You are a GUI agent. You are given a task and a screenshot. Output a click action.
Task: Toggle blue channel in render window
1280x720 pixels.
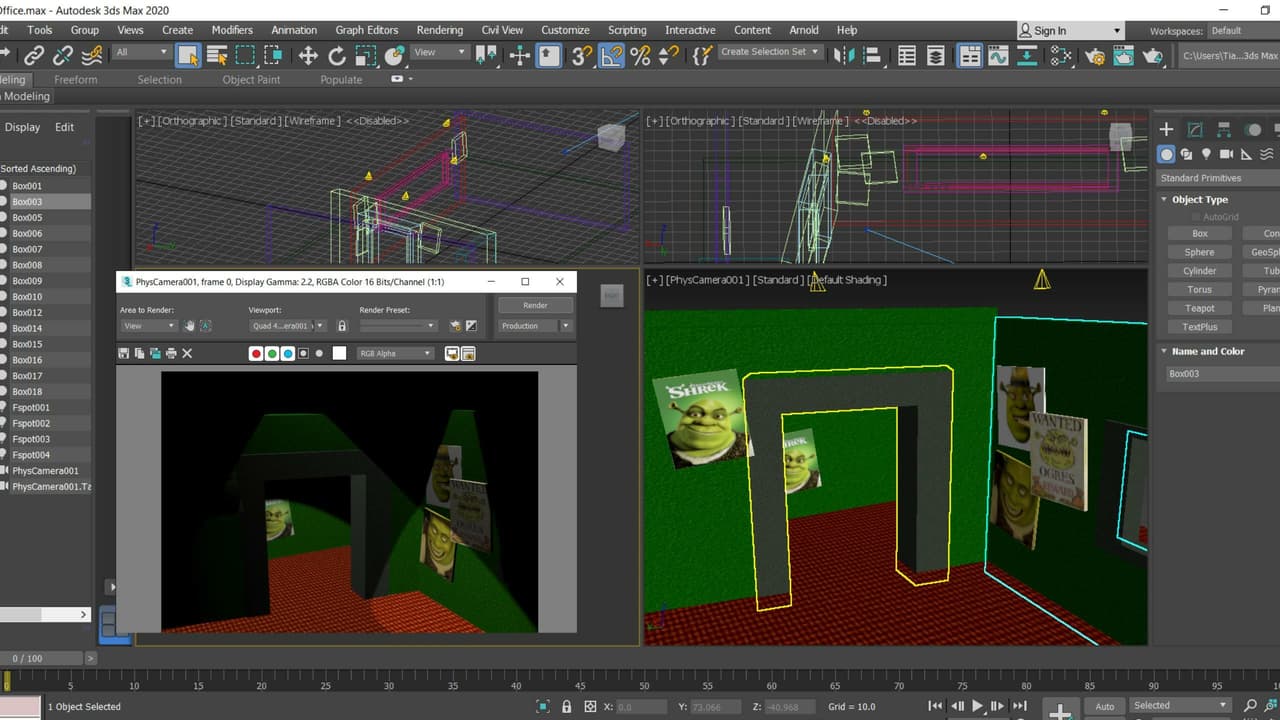click(288, 353)
